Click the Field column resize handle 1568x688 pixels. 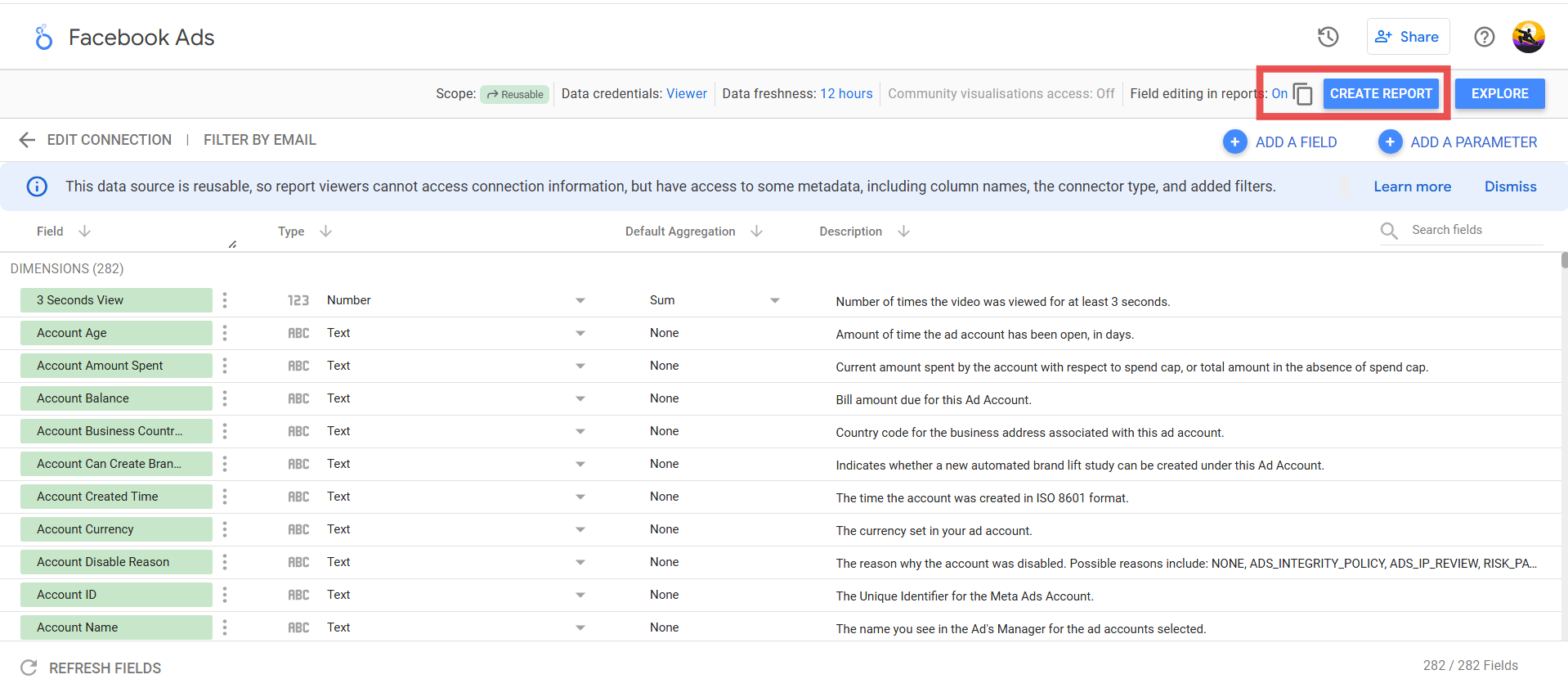point(233,244)
